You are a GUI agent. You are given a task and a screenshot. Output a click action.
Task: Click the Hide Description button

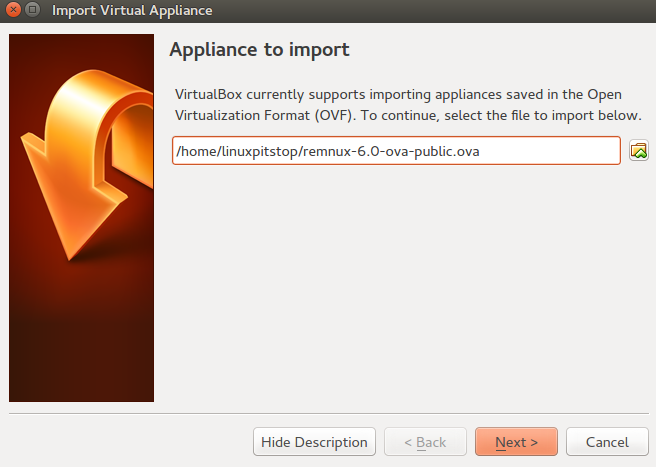pyautogui.click(x=314, y=442)
